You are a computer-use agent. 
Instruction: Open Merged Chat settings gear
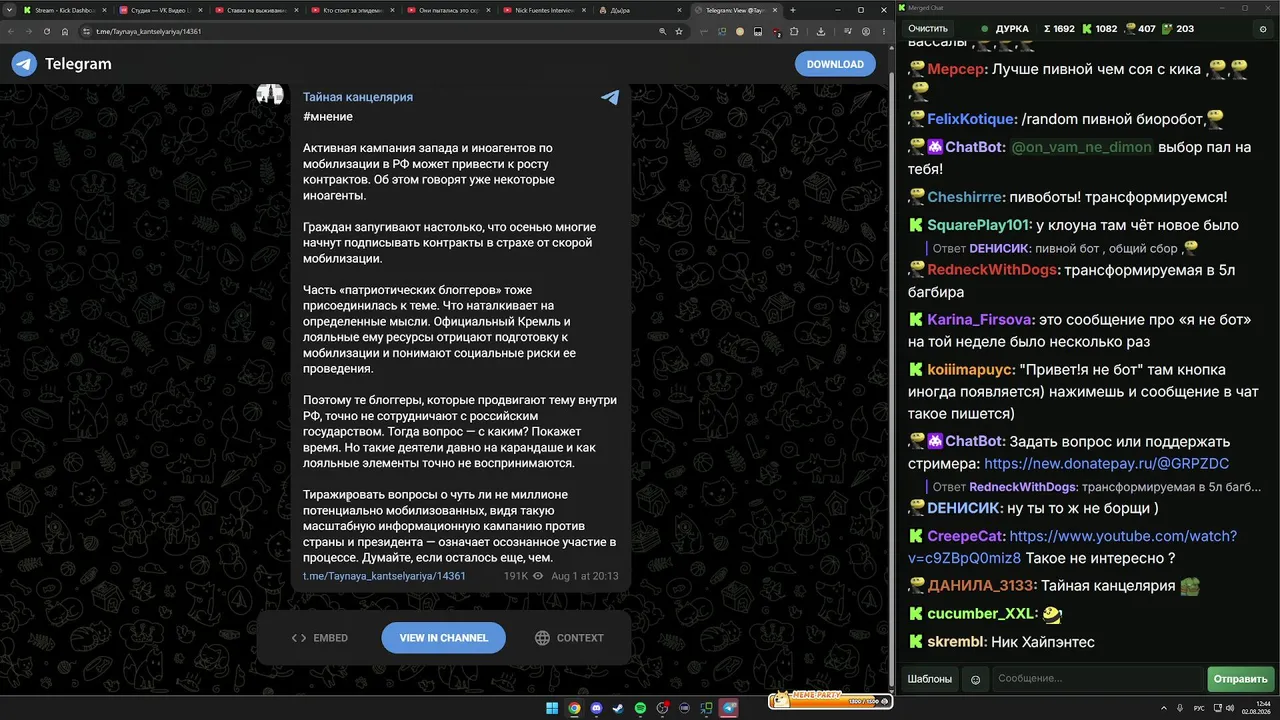click(1263, 29)
